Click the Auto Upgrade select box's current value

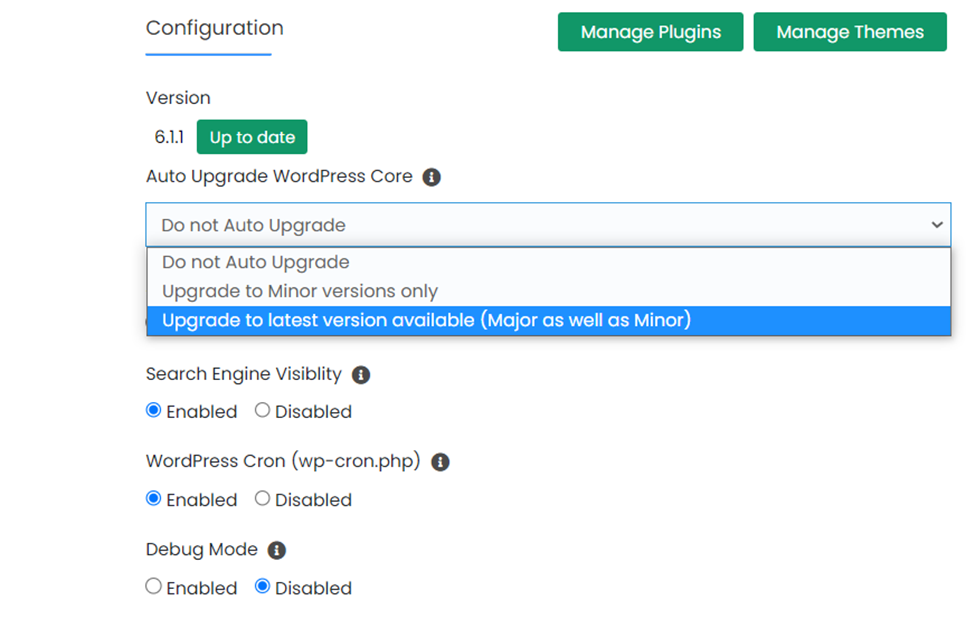254,225
